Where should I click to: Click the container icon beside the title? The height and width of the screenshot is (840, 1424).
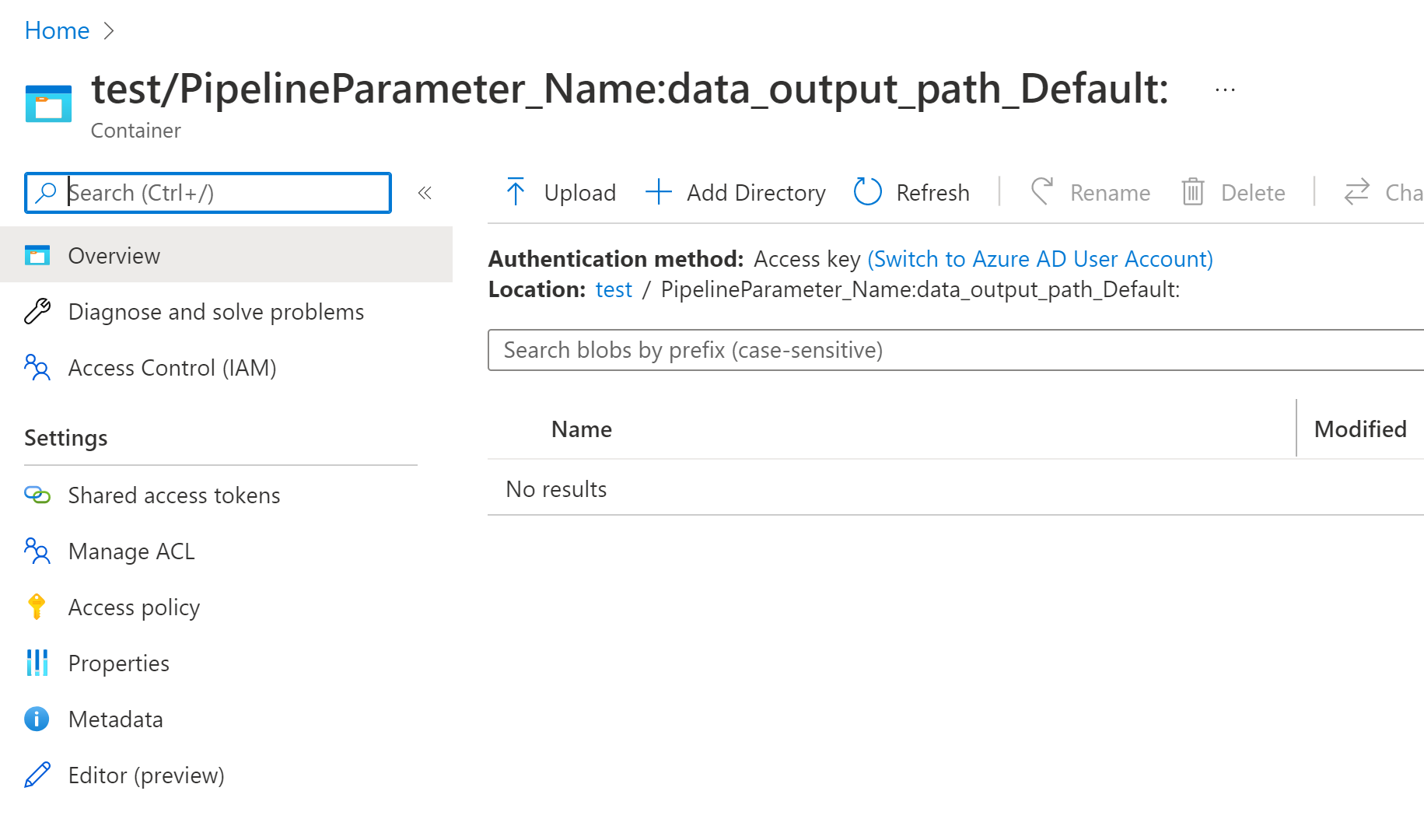coord(48,103)
